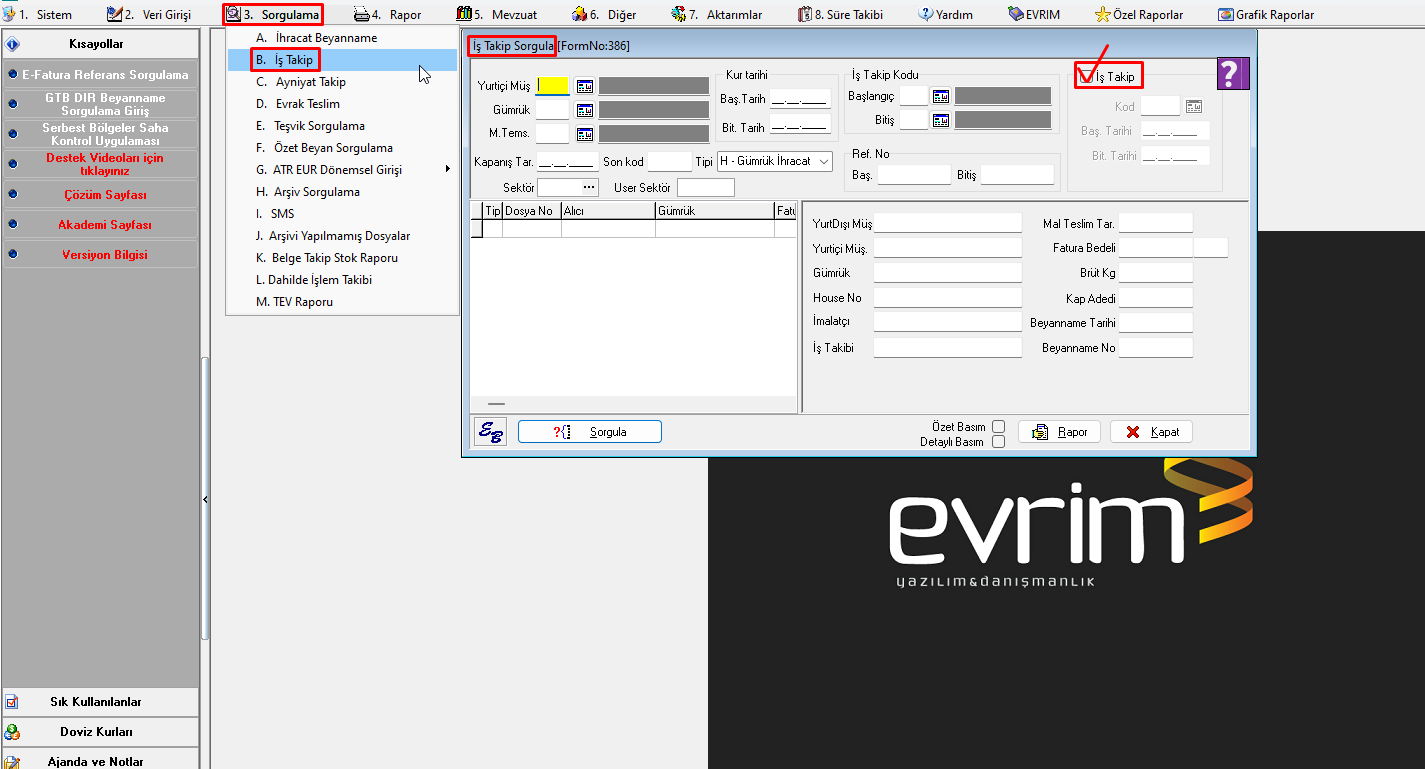Click the Son kod input field
The width and height of the screenshot is (1425, 769).
pos(669,161)
